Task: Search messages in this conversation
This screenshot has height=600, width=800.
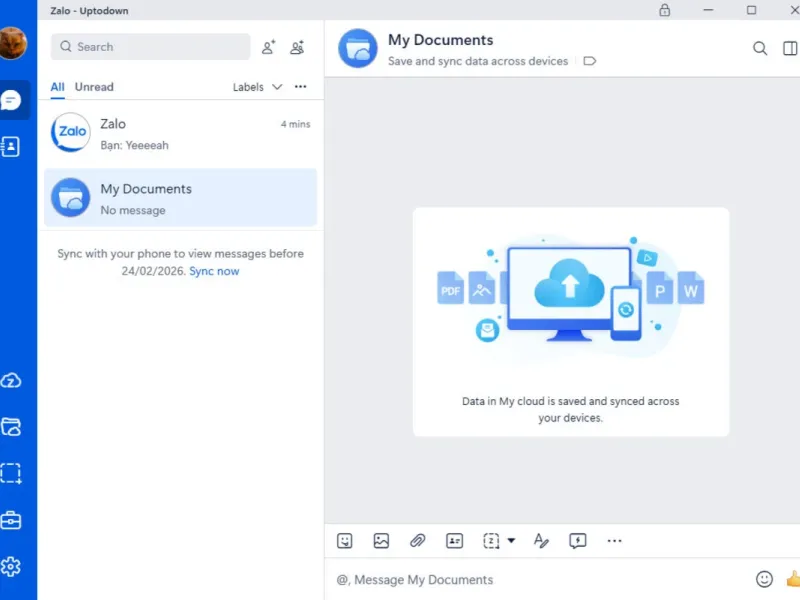Action: 760,48
